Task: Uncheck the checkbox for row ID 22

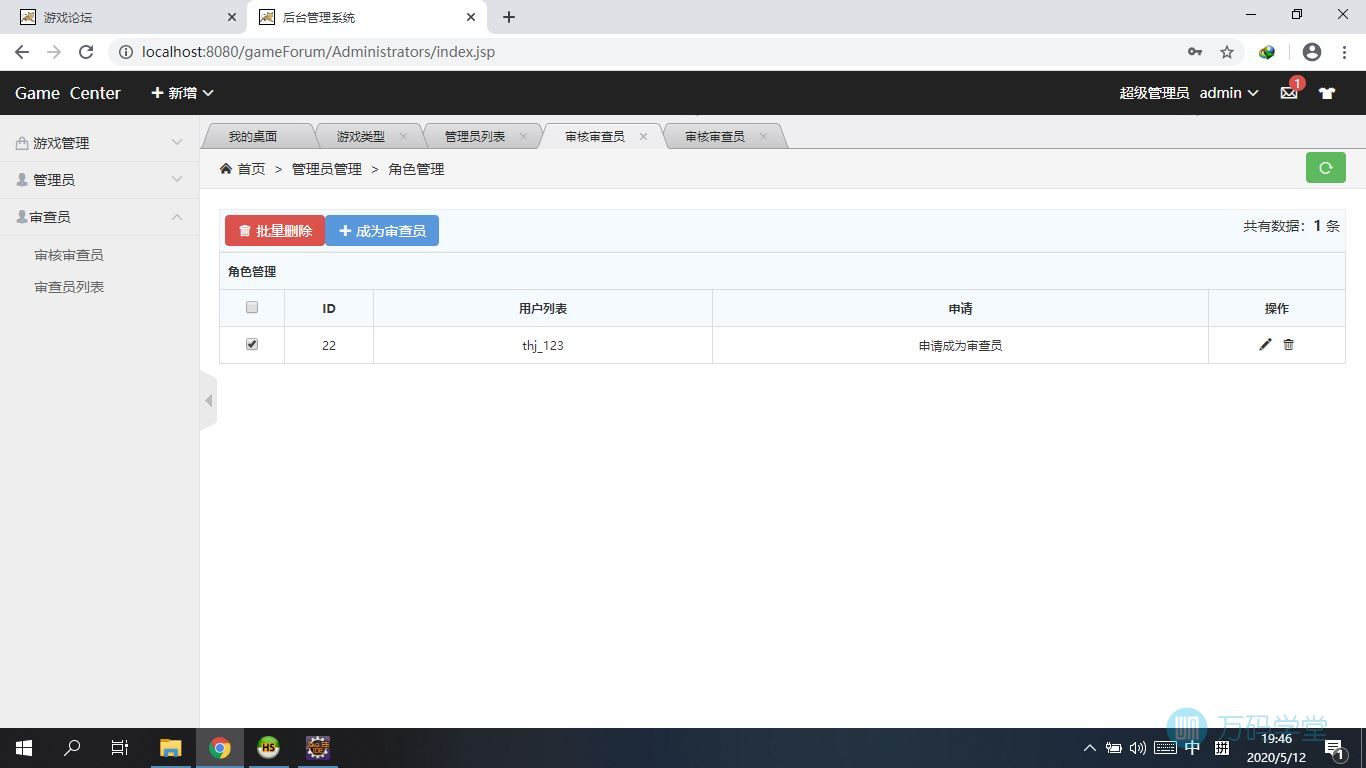Action: [252, 344]
